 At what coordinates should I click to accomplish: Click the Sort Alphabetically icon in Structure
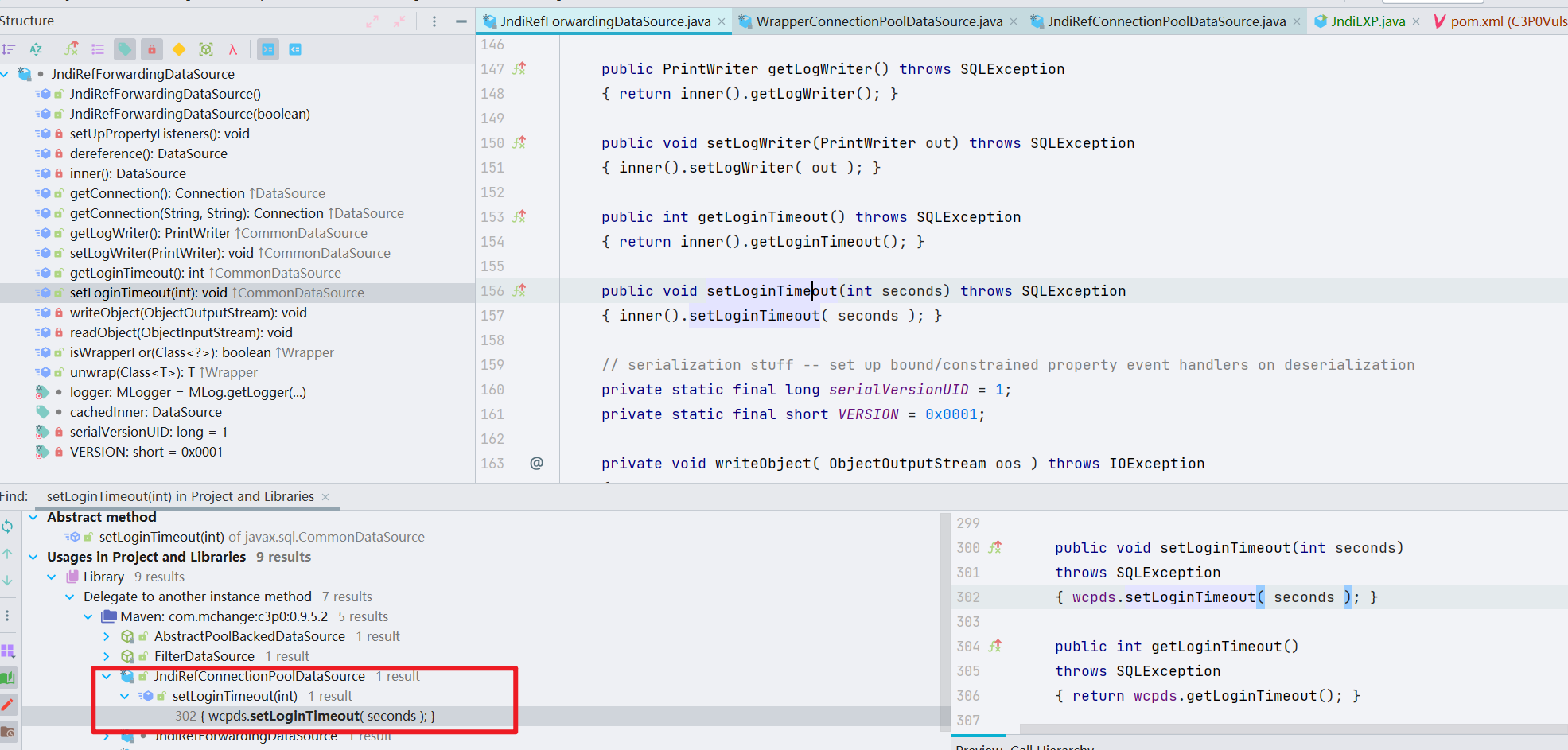(36, 49)
